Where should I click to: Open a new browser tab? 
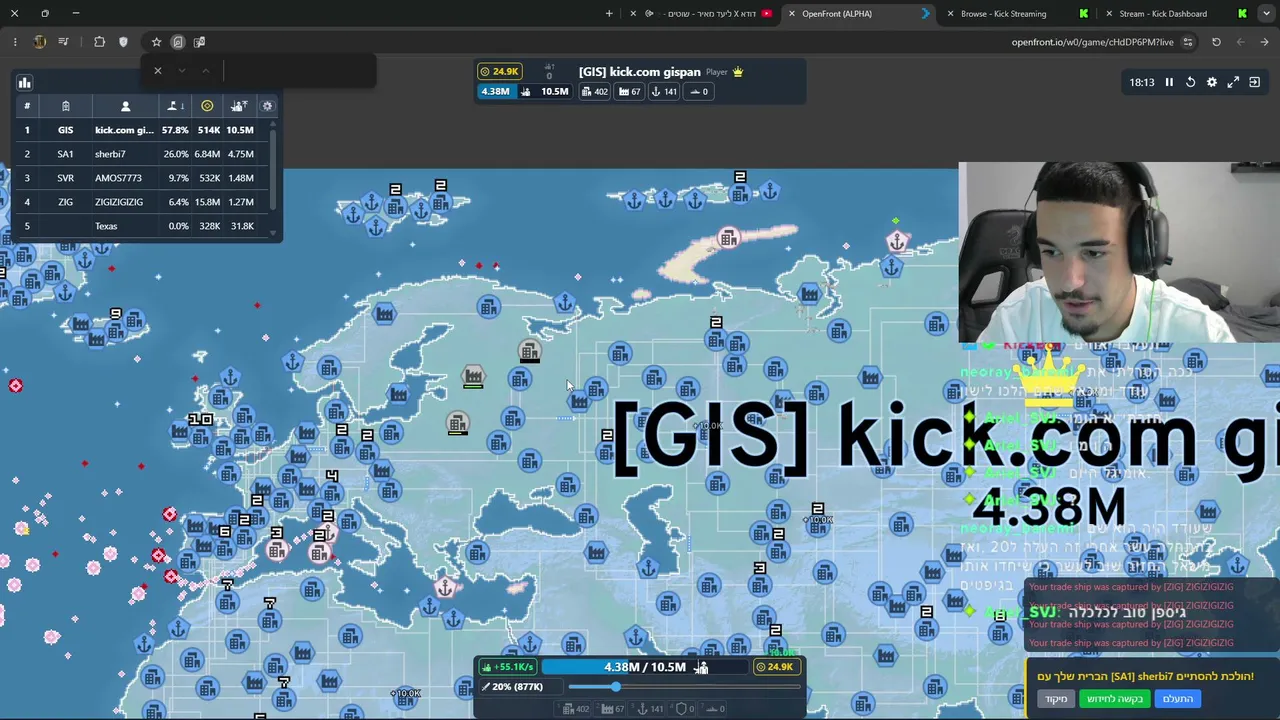point(609,14)
